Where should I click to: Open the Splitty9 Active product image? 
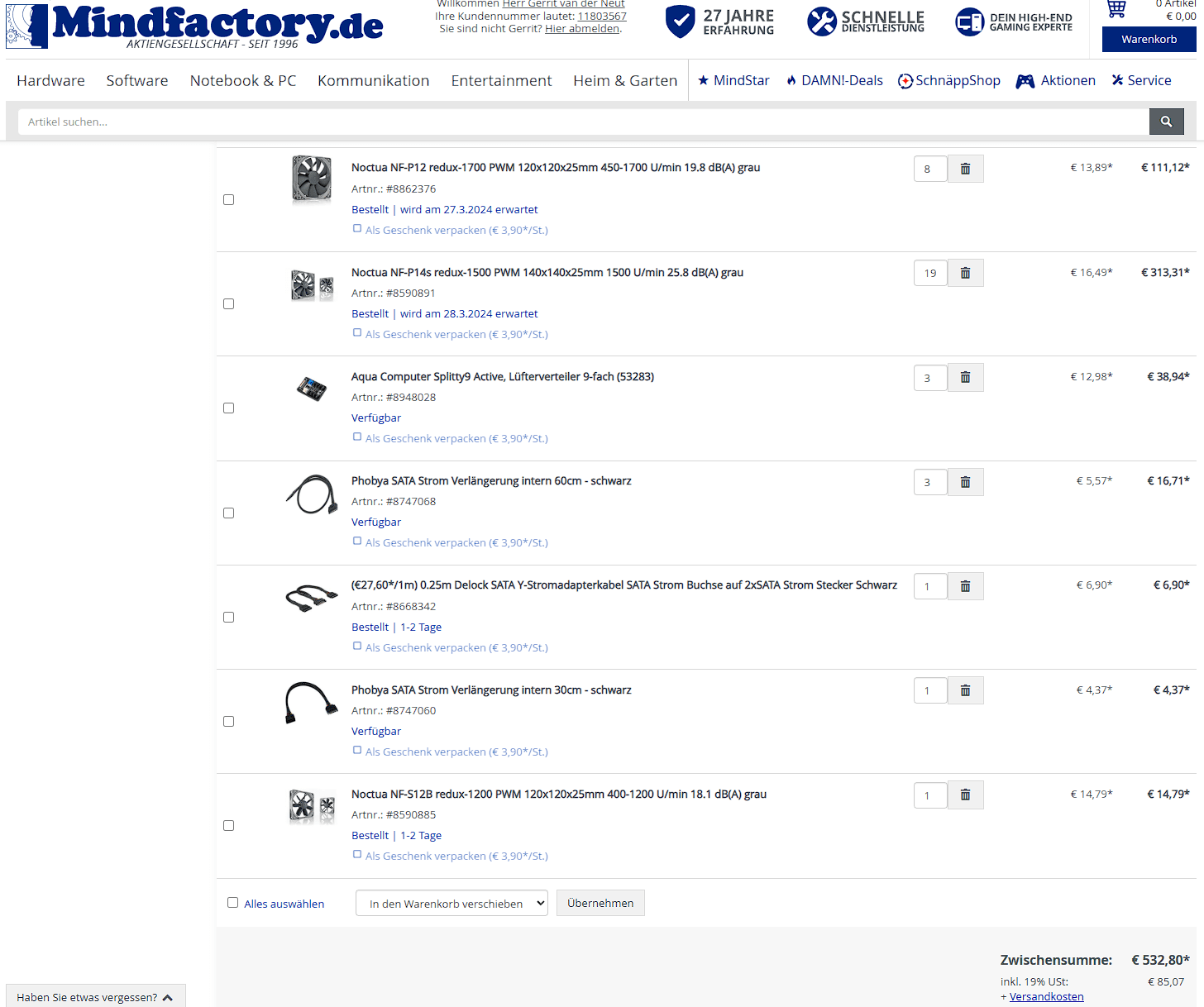point(312,388)
